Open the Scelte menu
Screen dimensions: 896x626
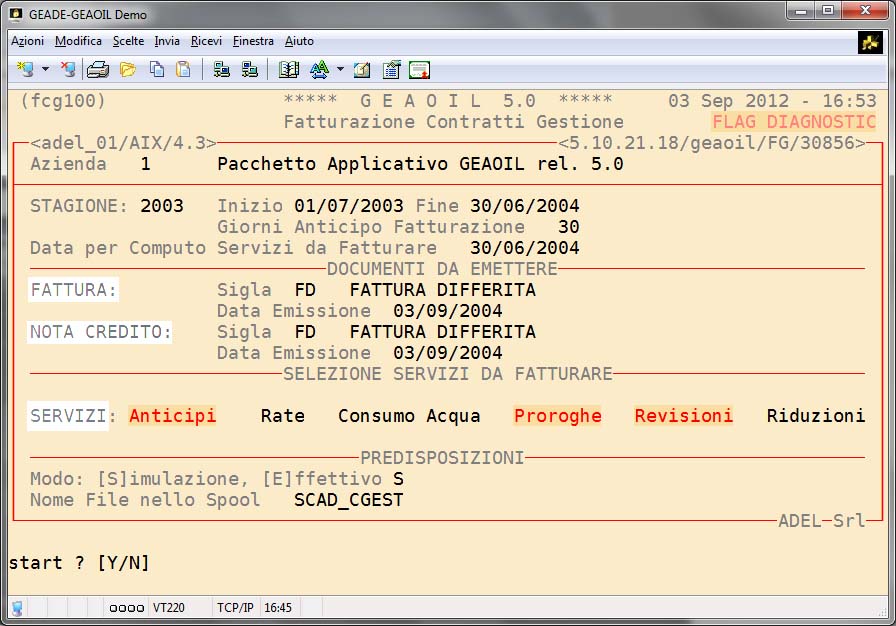coord(128,41)
